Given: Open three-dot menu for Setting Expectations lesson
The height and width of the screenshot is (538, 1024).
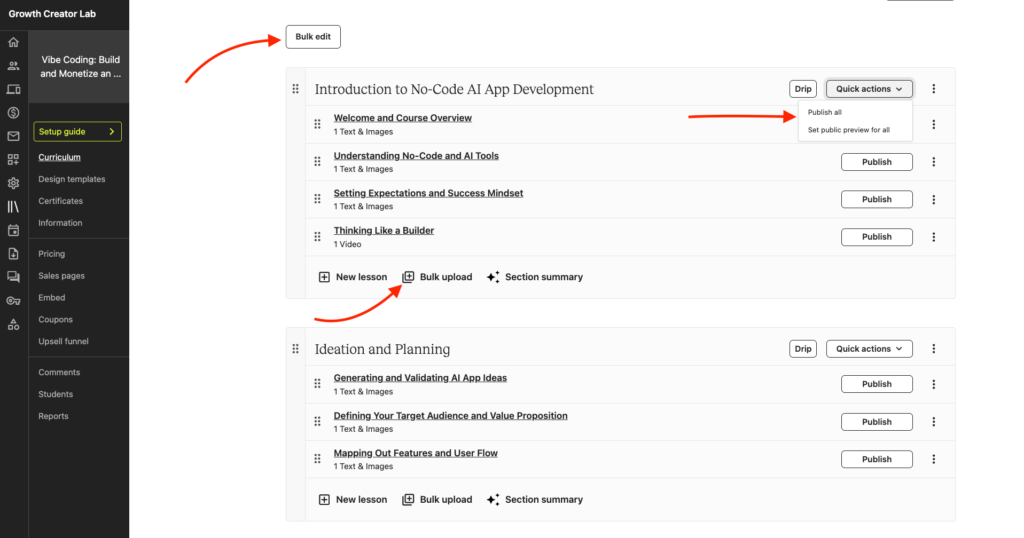Looking at the screenshot, I should coord(933,199).
